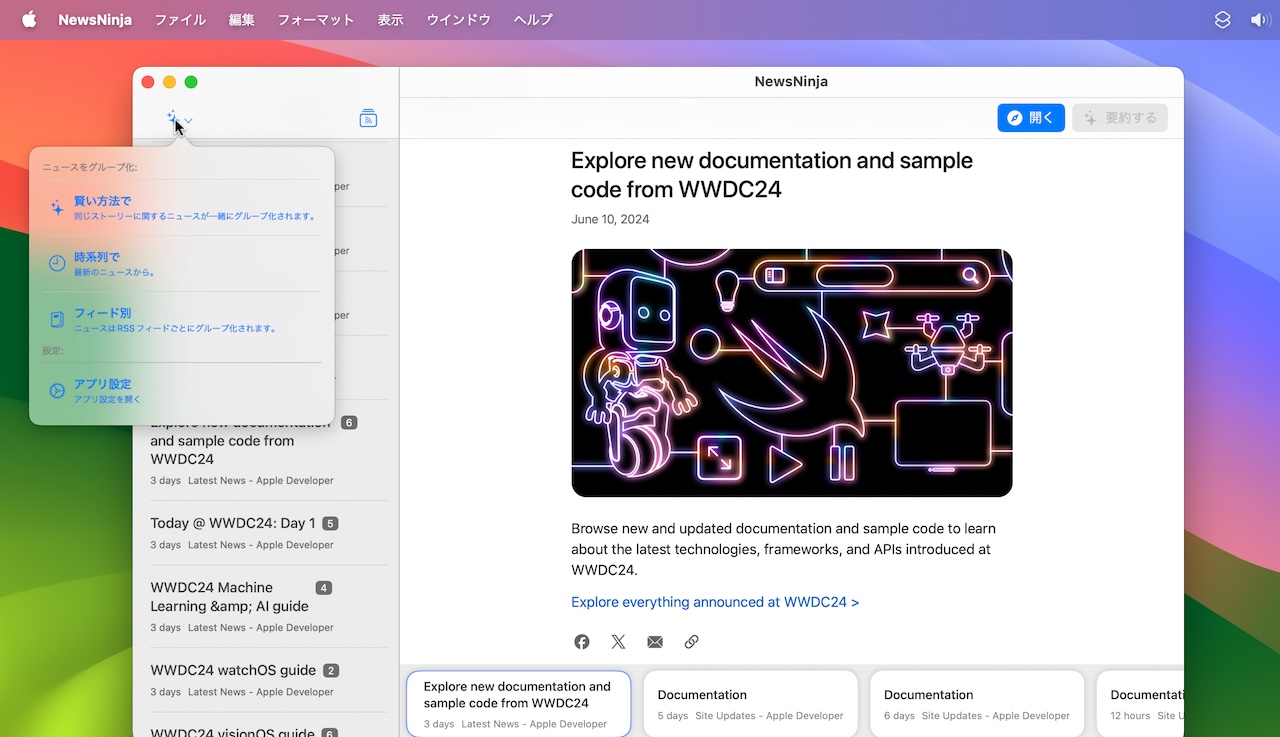Click the 要約する summarize button
Image resolution: width=1280 pixels, height=737 pixels.
(1120, 118)
